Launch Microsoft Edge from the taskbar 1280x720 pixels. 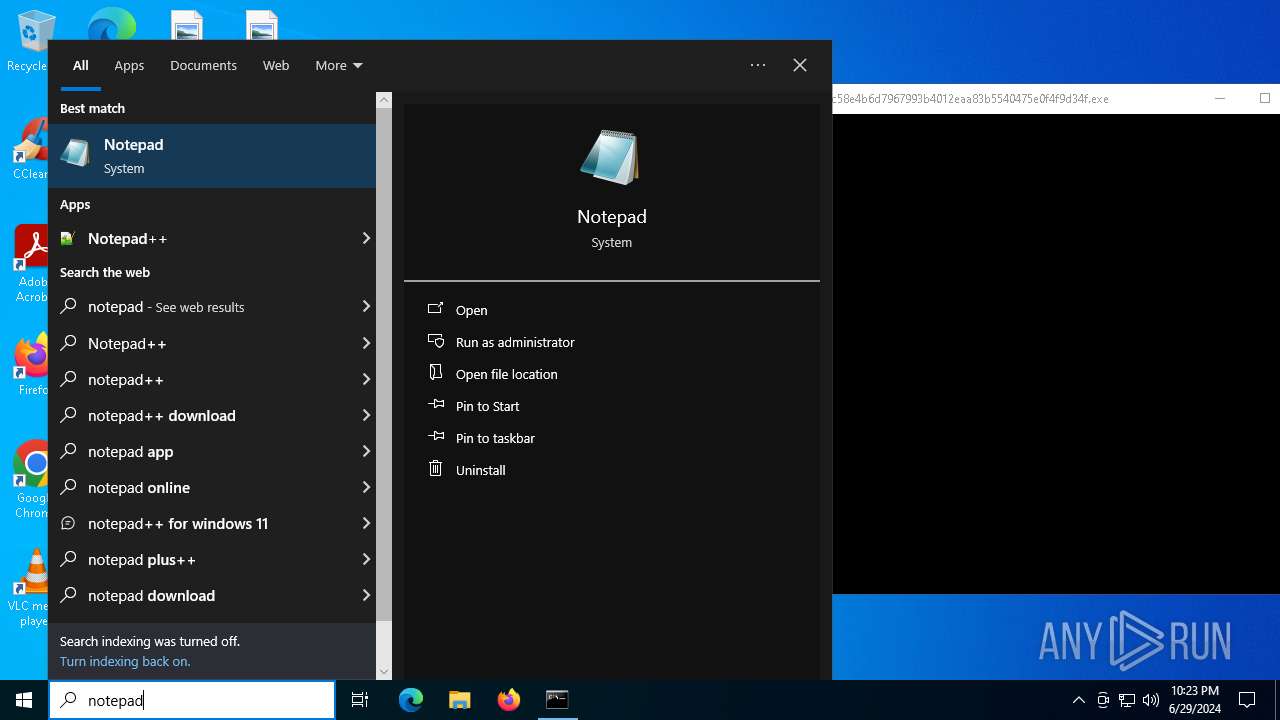click(411, 700)
